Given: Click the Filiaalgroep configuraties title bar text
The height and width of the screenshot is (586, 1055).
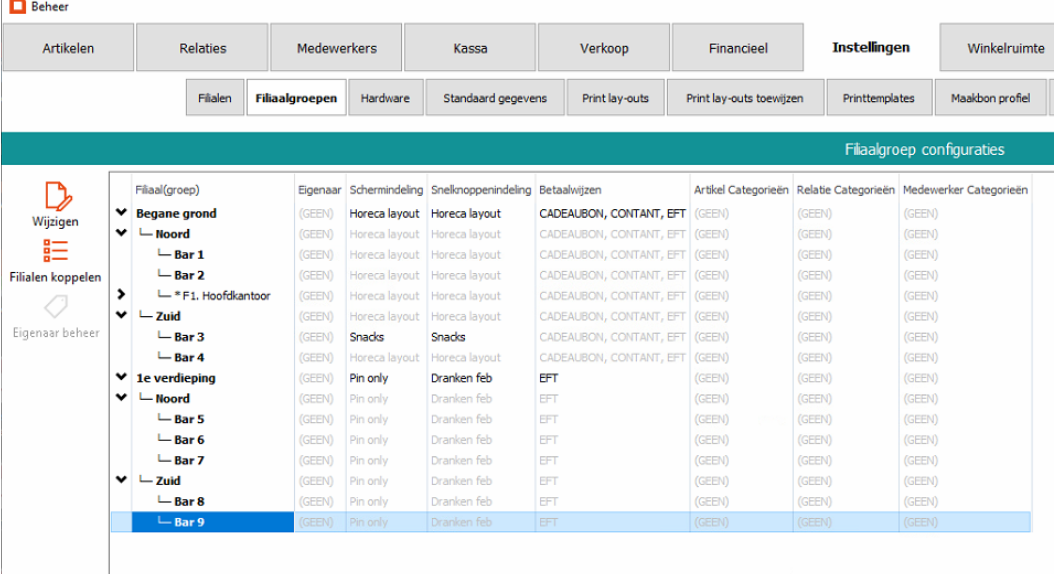Looking at the screenshot, I should [924, 149].
